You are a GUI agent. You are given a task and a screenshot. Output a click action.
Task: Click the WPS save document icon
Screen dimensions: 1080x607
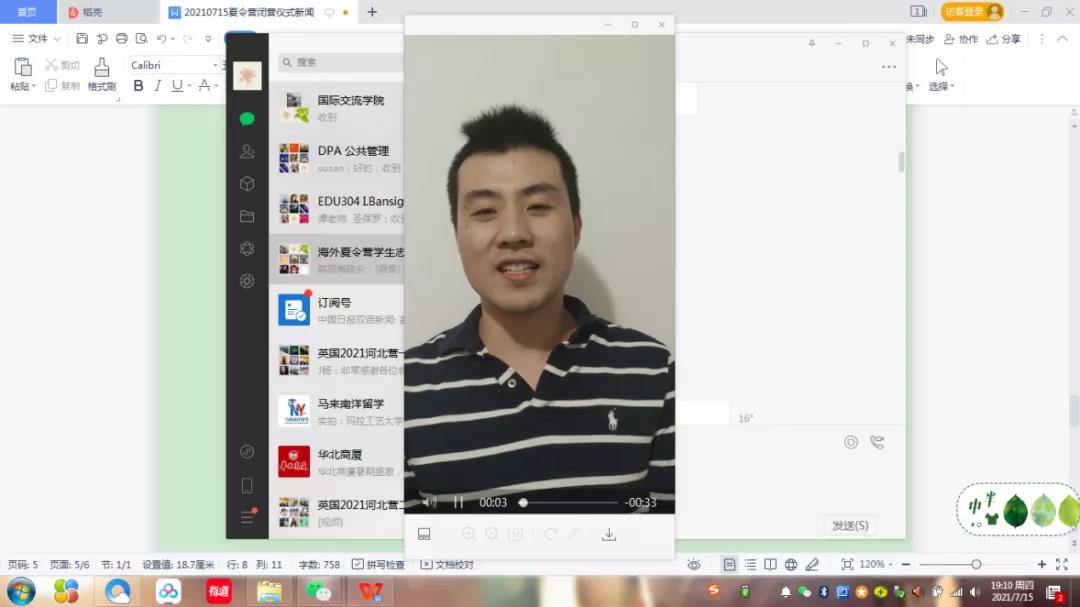point(82,39)
